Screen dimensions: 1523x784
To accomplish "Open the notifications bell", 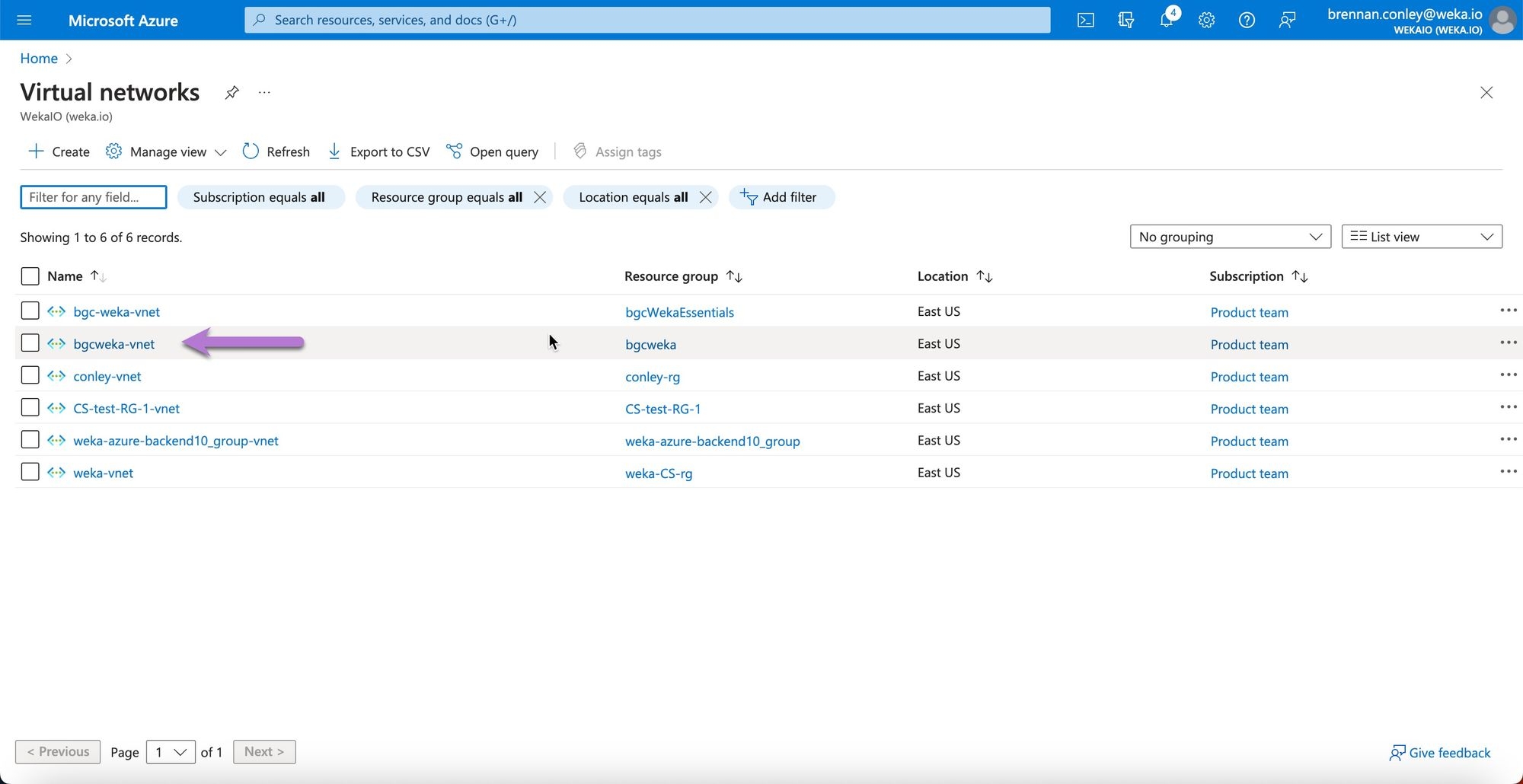I will (1166, 21).
